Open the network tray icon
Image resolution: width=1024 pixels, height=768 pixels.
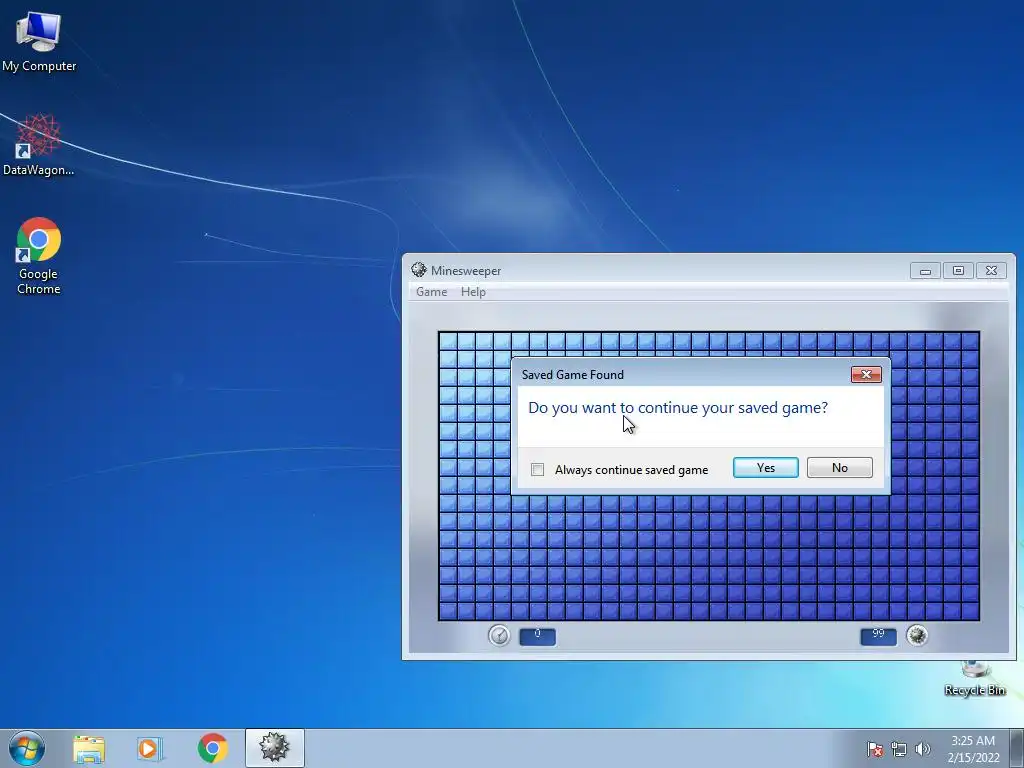click(x=899, y=749)
